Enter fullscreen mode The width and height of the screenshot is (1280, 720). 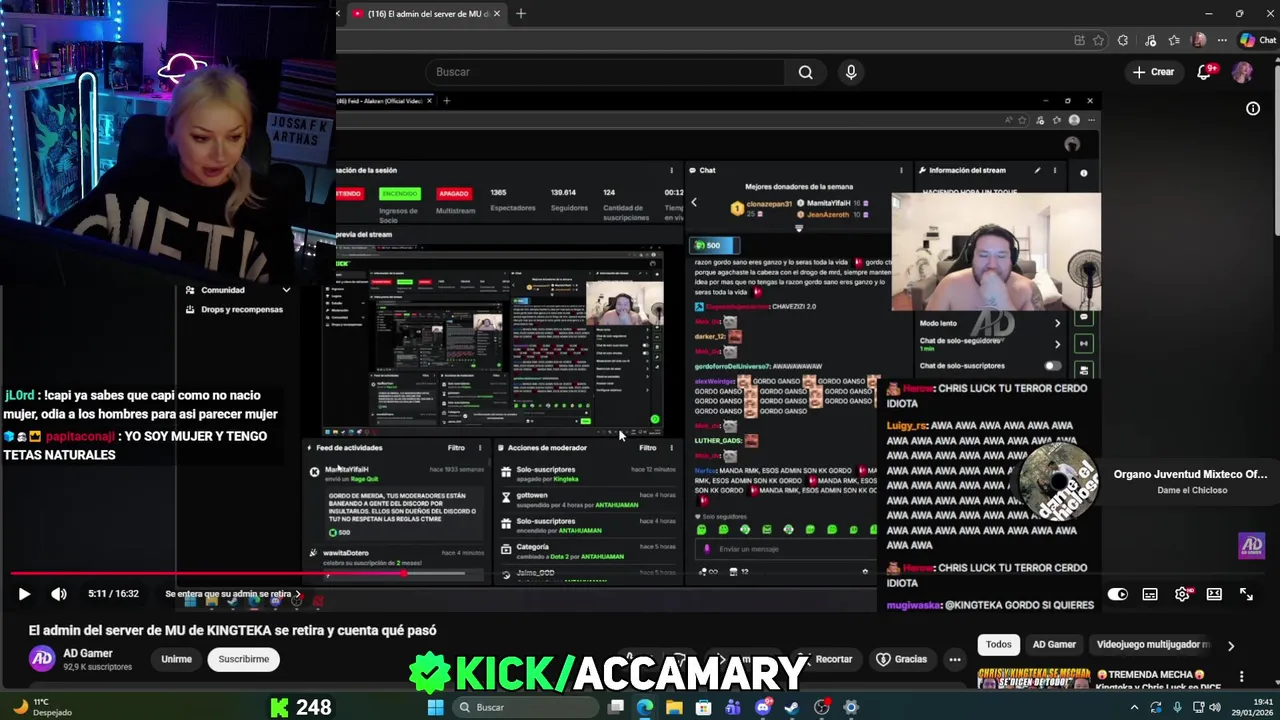click(x=1246, y=594)
